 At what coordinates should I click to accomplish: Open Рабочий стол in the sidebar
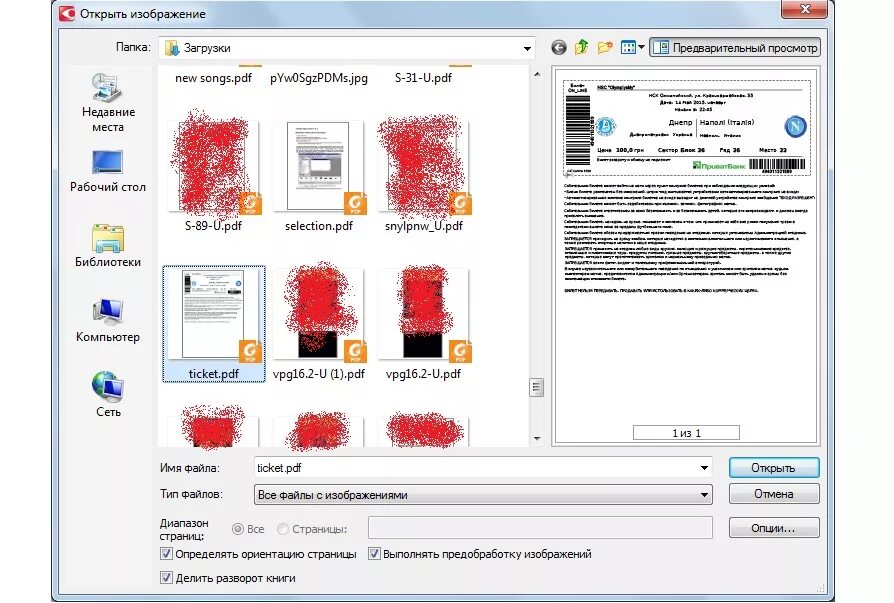pos(108,171)
